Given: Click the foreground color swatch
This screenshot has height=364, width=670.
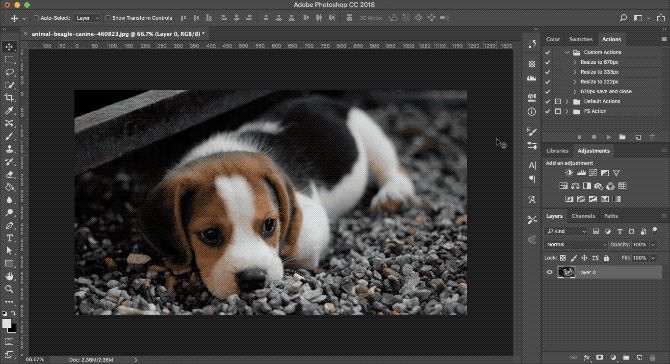Looking at the screenshot, I should pos(6,324).
